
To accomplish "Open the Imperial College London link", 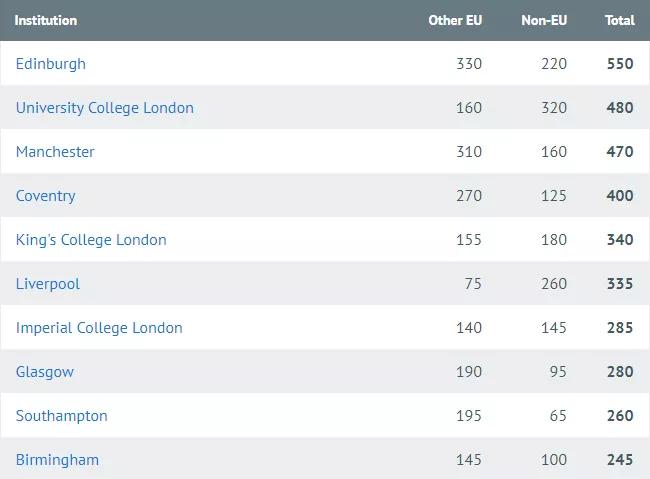I will pos(99,328).
